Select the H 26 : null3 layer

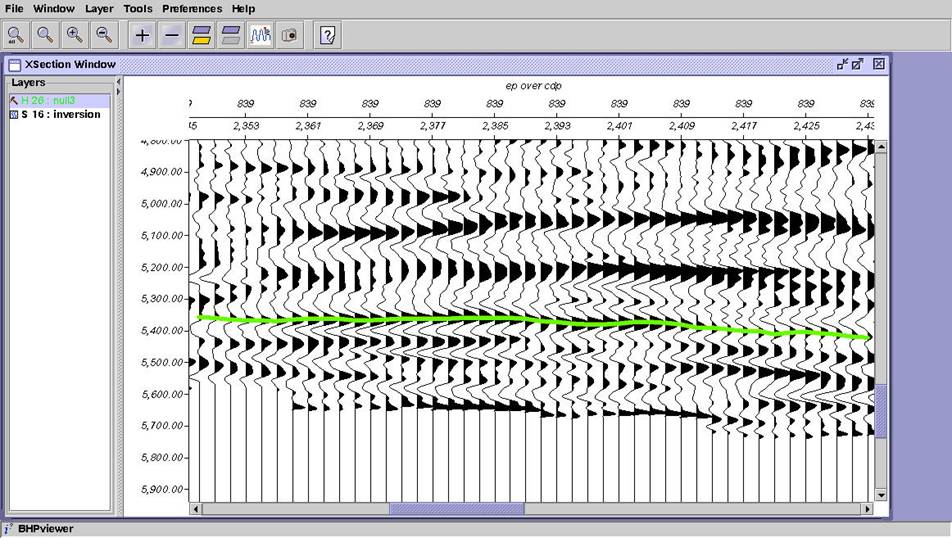(60, 100)
